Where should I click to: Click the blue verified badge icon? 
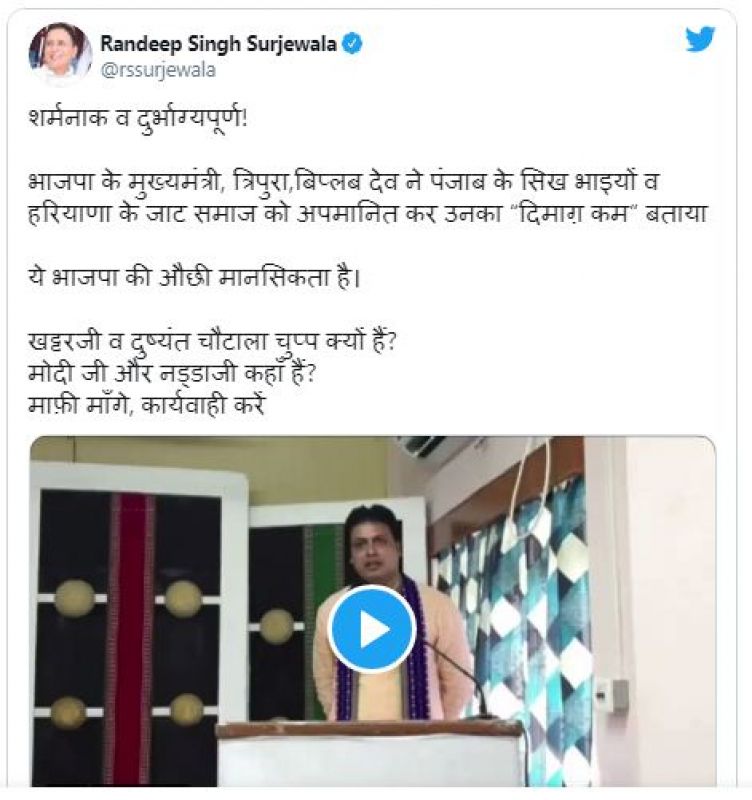(352, 44)
